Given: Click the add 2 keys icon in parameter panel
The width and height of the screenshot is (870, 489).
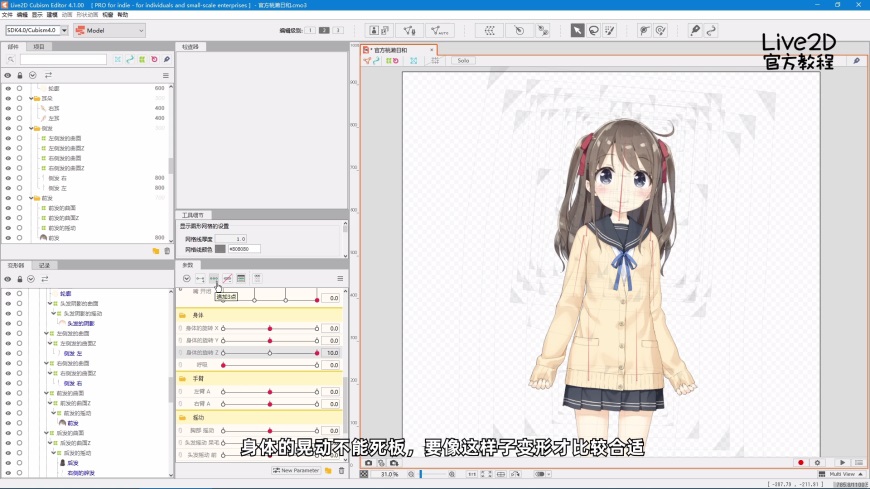Looking at the screenshot, I should 200,279.
